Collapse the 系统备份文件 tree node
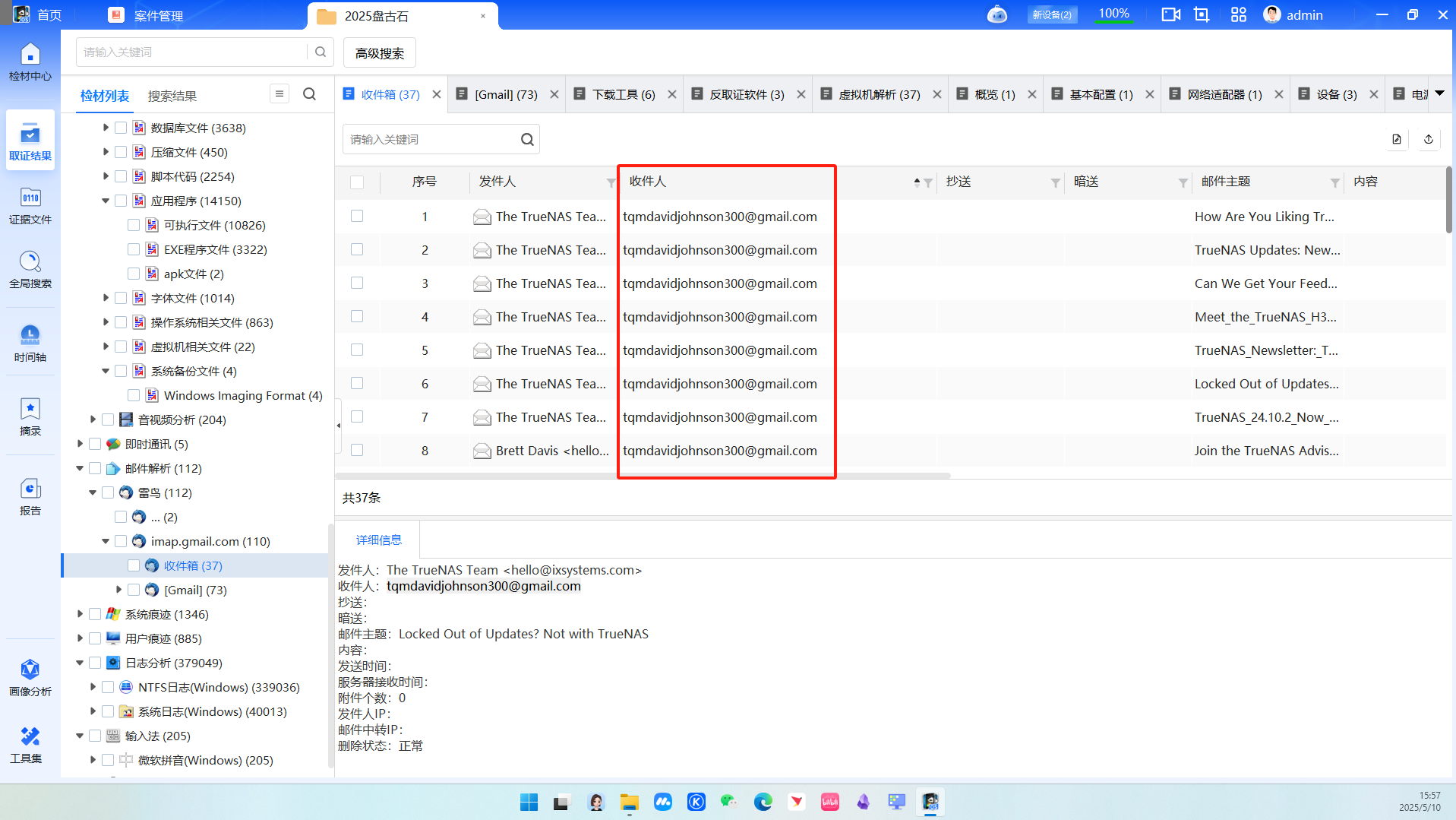The width and height of the screenshot is (1456, 820). point(106,371)
